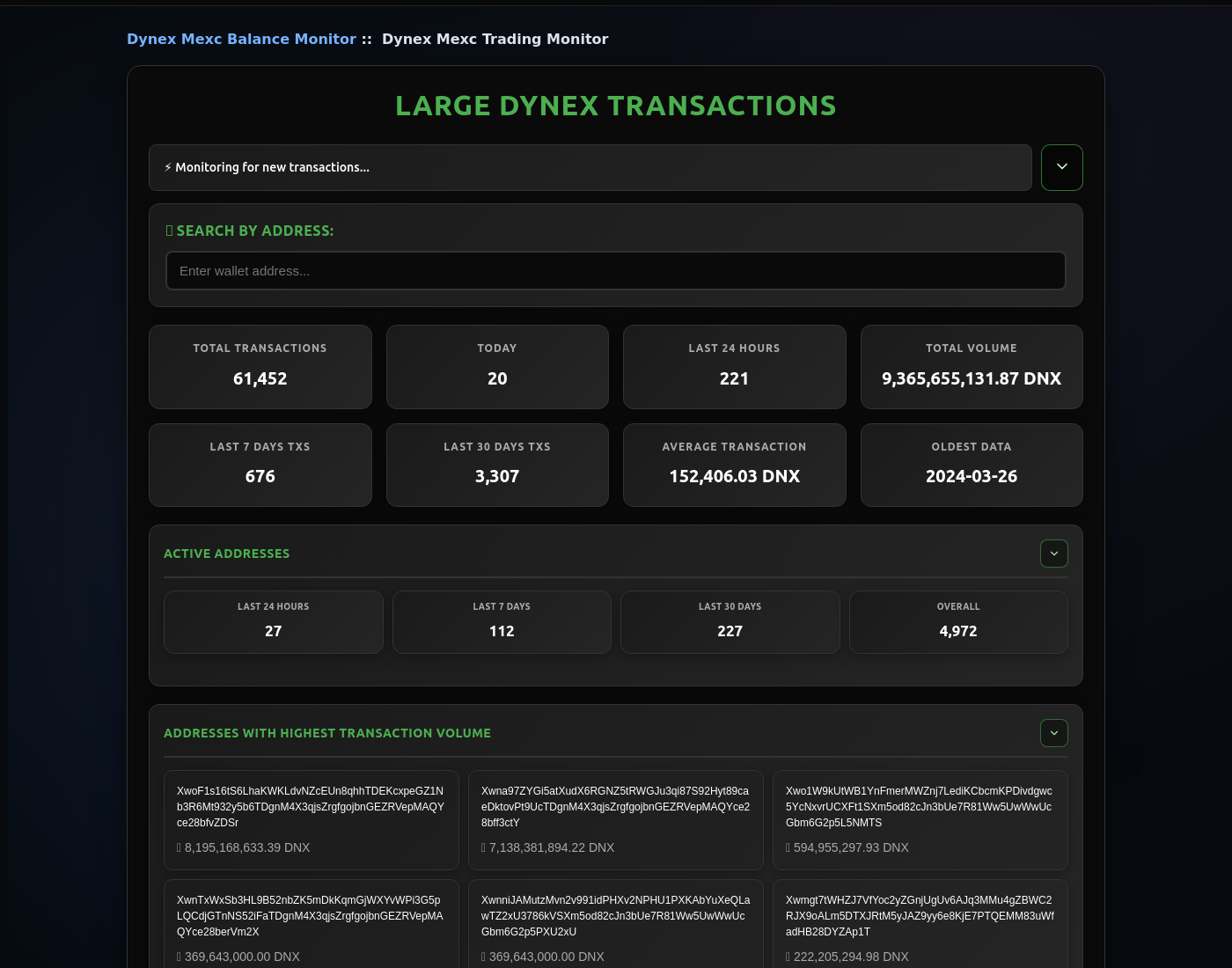Open address card with 7,138,381,894.22 DNX
The image size is (1232, 968).
coord(616,820)
